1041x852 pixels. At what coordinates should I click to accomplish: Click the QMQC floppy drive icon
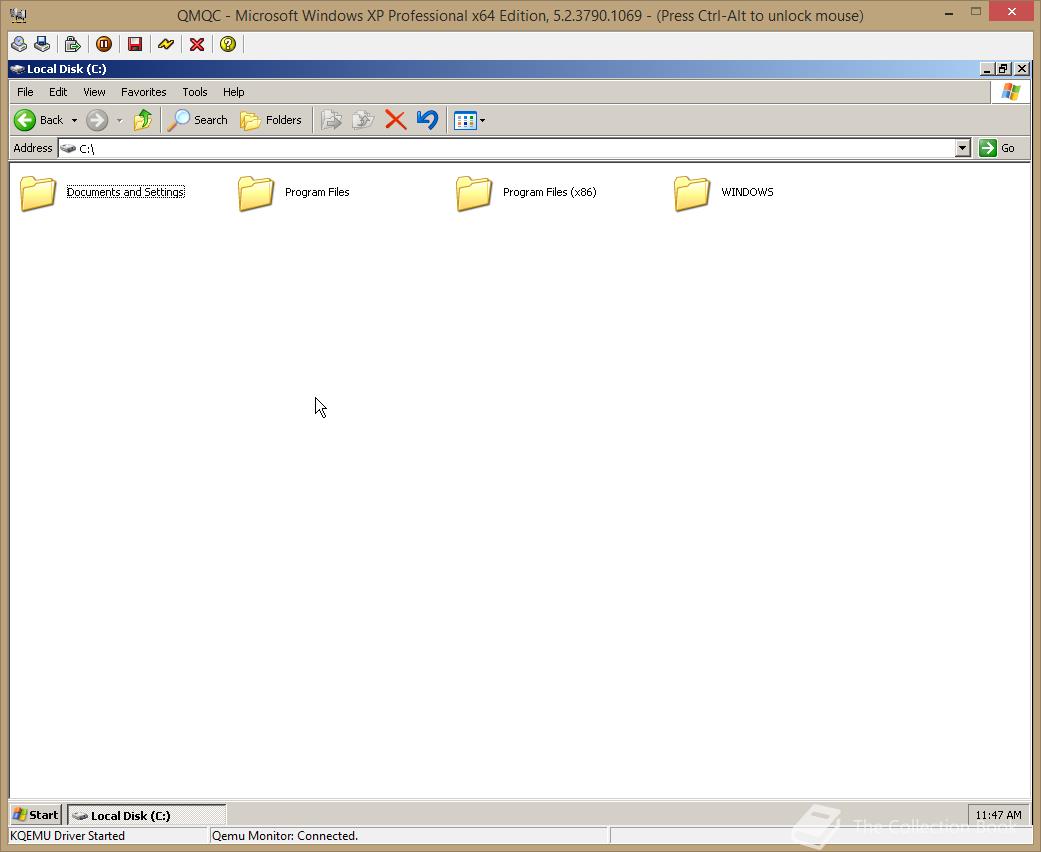pyautogui.click(x=42, y=44)
